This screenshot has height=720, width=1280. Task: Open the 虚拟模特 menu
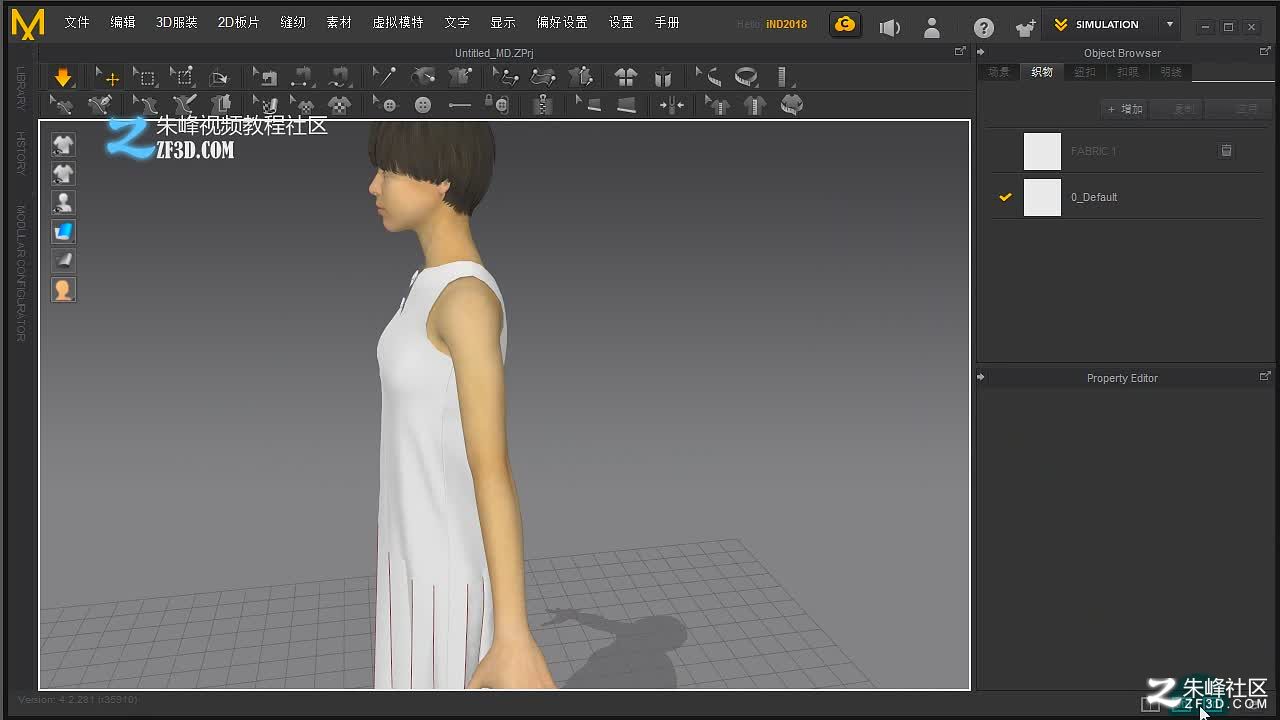398,23
